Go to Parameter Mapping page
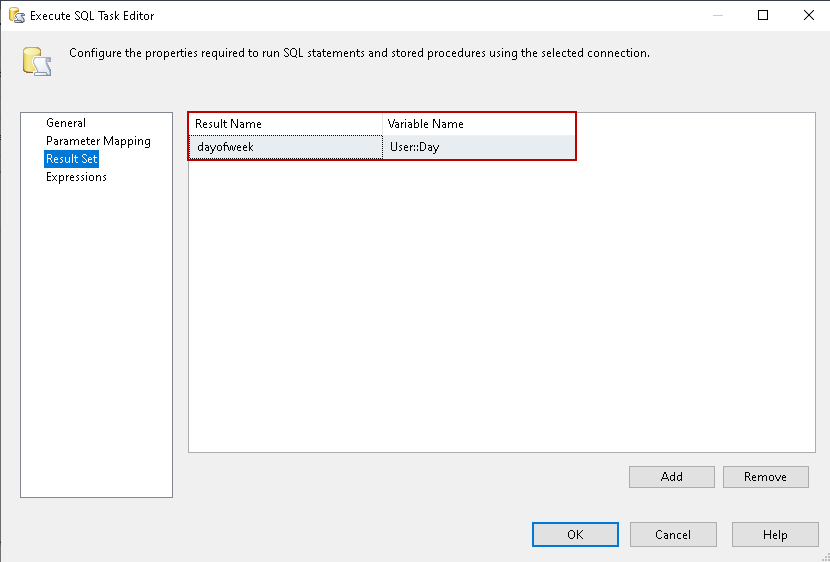 tap(98, 141)
